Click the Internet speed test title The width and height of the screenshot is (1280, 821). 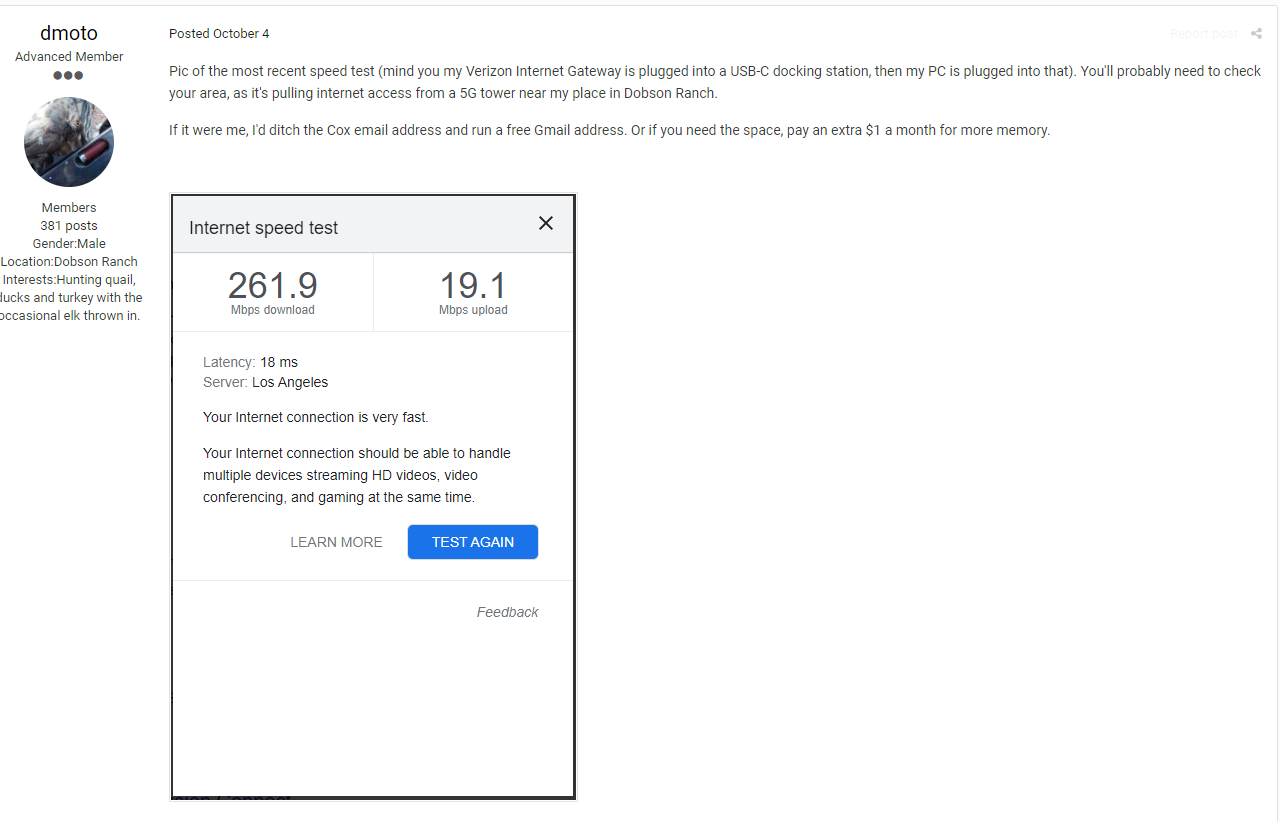click(x=264, y=228)
